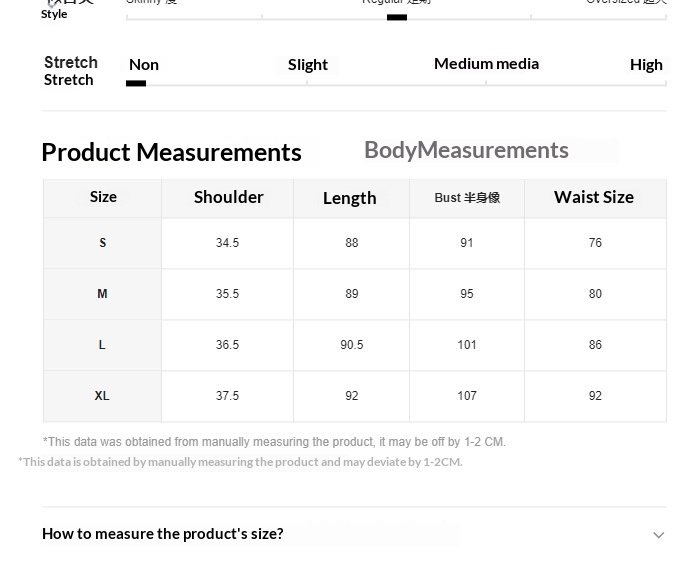
Task: Select the High stretch level label
Action: coord(646,65)
